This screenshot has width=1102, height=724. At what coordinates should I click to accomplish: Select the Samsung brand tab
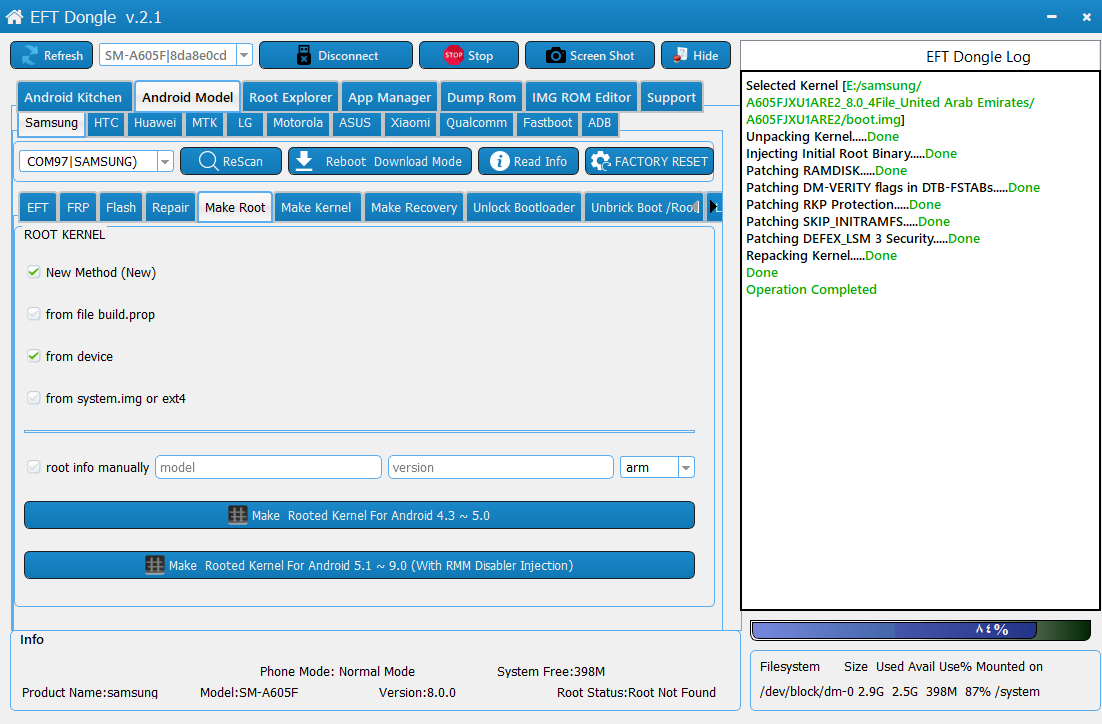coord(51,123)
